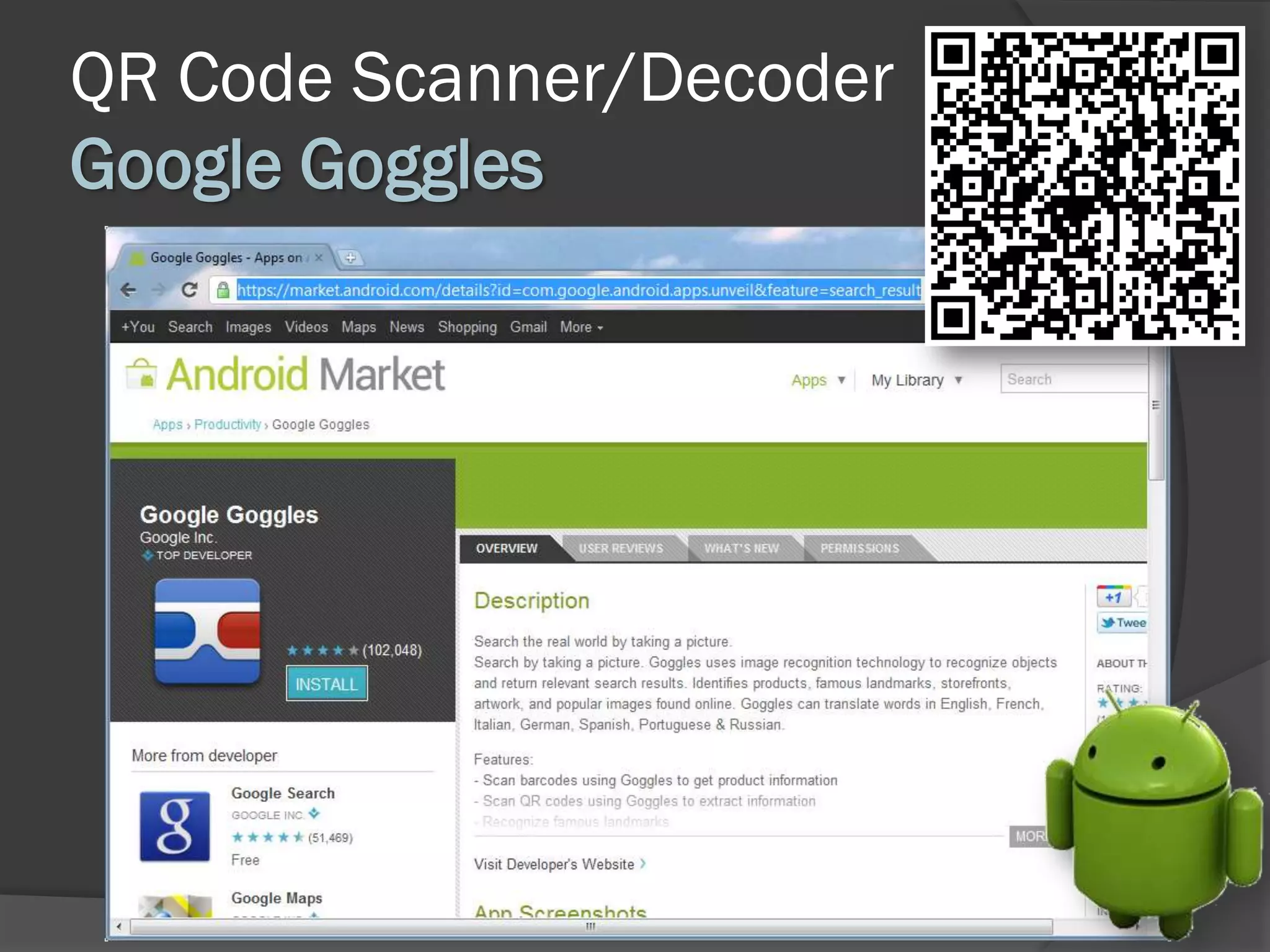The height and width of the screenshot is (952, 1270).
Task: Click the QR code image
Action: [x=1085, y=185]
